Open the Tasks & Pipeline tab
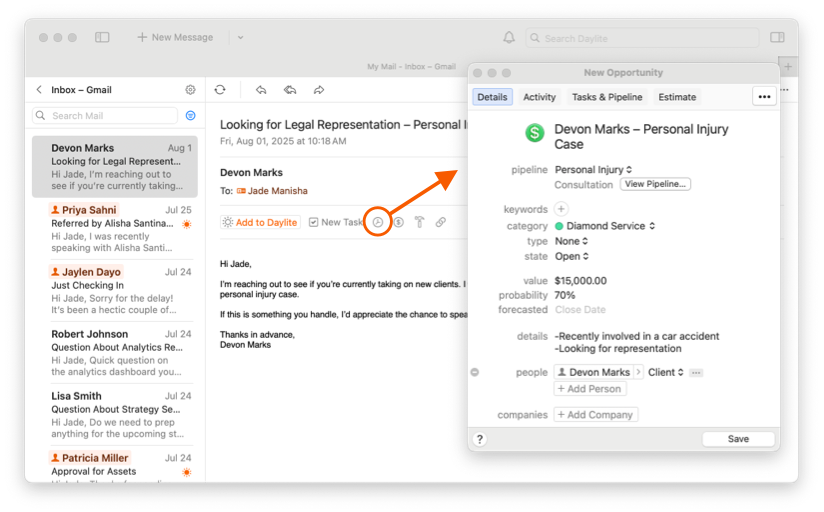Screen dimensions: 824x512 [607, 97]
